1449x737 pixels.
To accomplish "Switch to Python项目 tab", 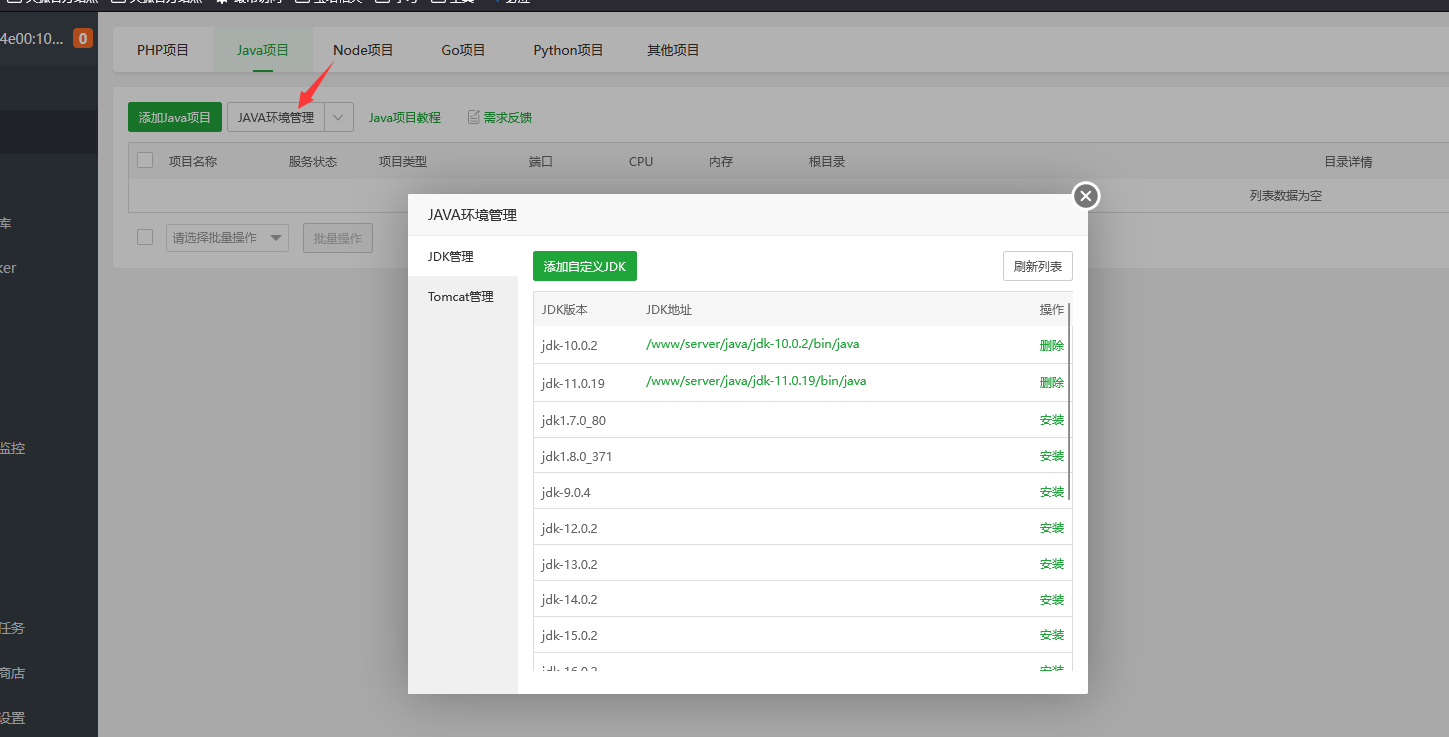I will click(x=568, y=50).
